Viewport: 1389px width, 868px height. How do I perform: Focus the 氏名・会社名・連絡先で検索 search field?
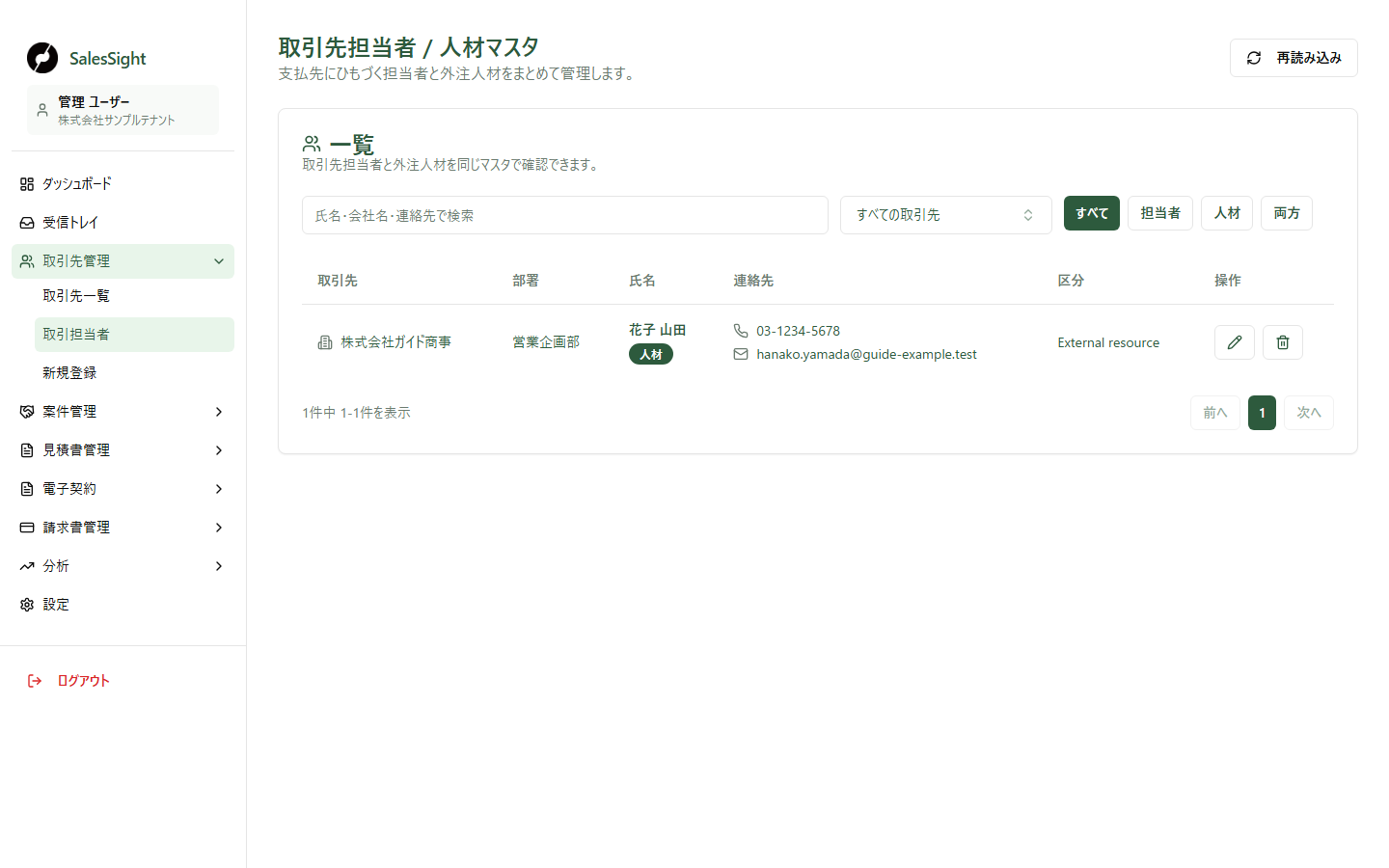click(565, 215)
